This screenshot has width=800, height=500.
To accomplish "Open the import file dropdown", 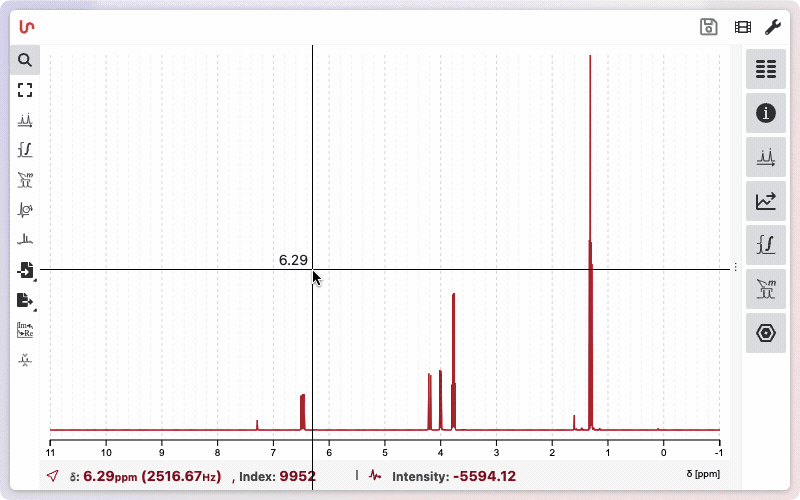I will pyautogui.click(x=25, y=270).
